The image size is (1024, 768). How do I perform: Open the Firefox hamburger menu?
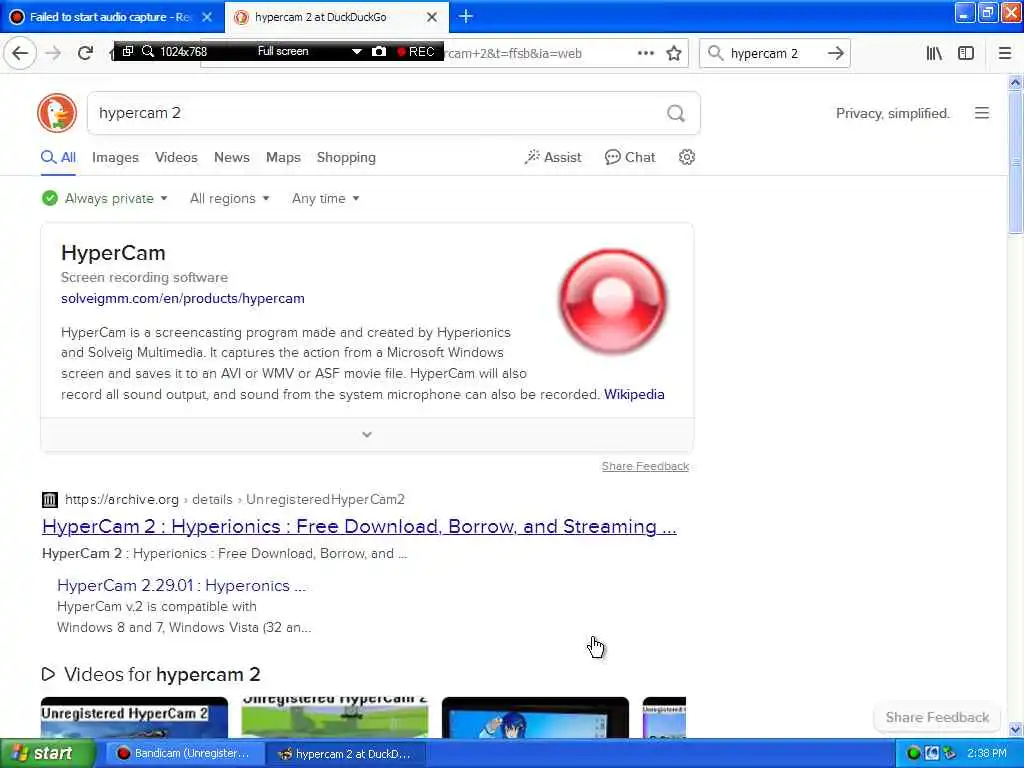point(1005,54)
